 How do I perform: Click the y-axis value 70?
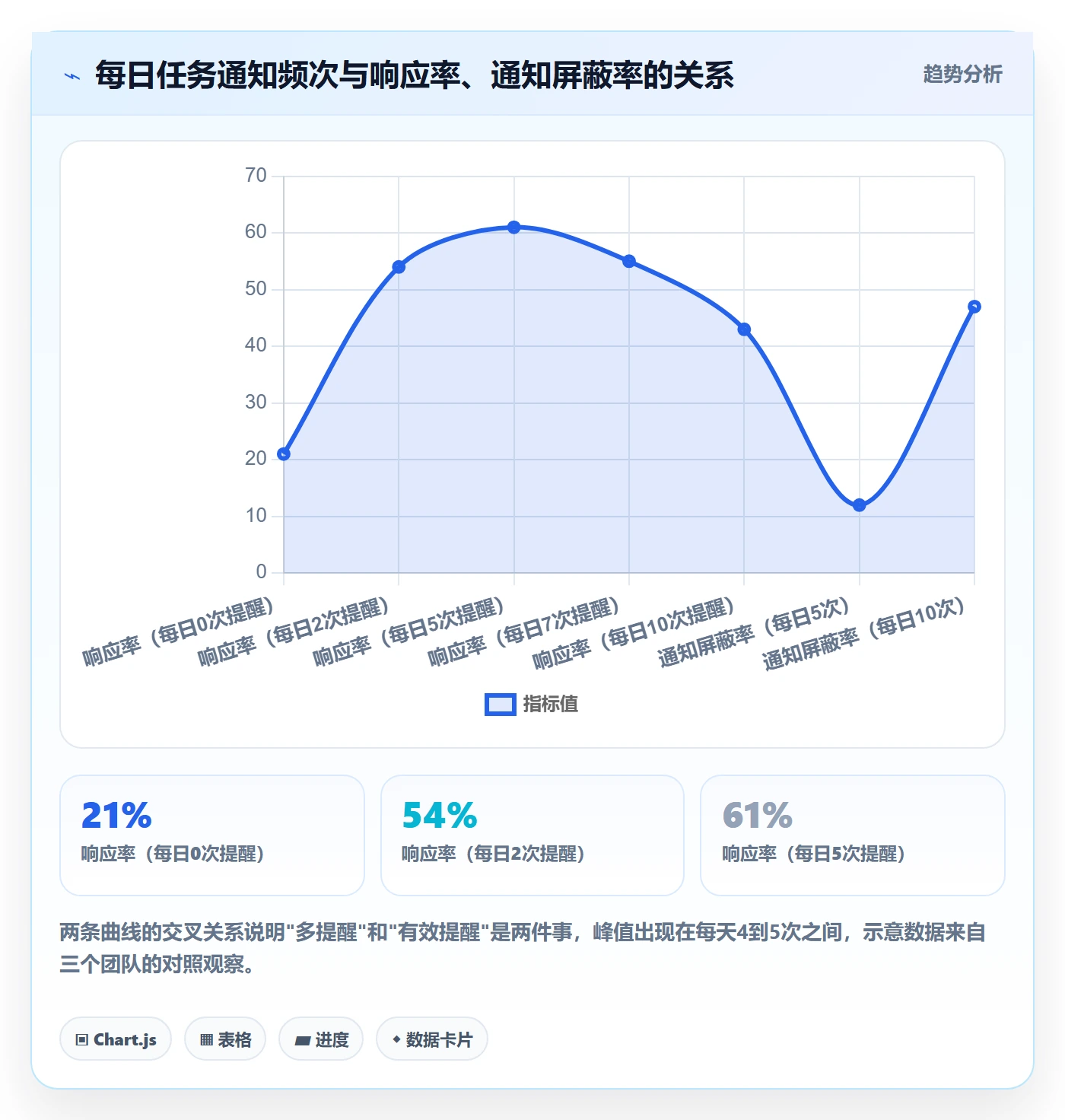click(x=256, y=176)
